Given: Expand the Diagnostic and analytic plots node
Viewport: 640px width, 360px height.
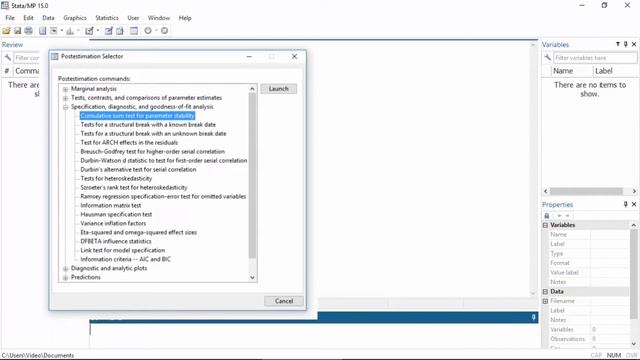Looking at the screenshot, I should pos(65,269).
